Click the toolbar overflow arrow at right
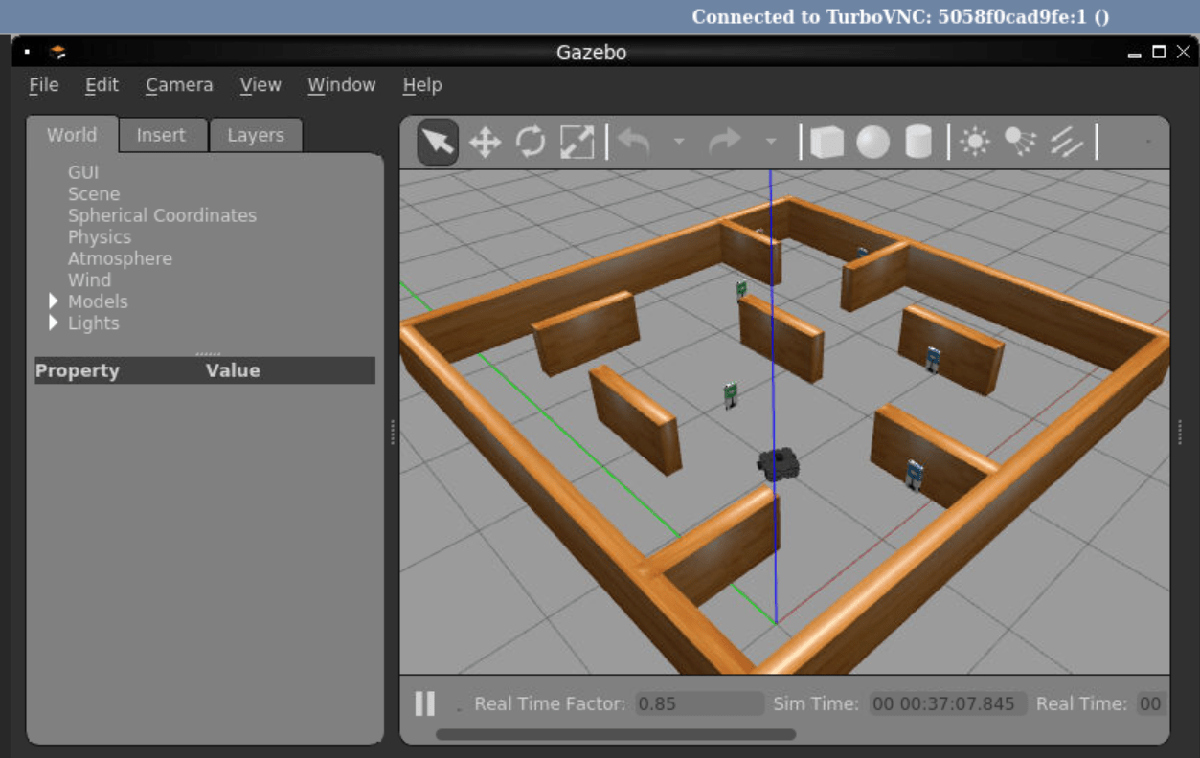 click(x=1147, y=142)
